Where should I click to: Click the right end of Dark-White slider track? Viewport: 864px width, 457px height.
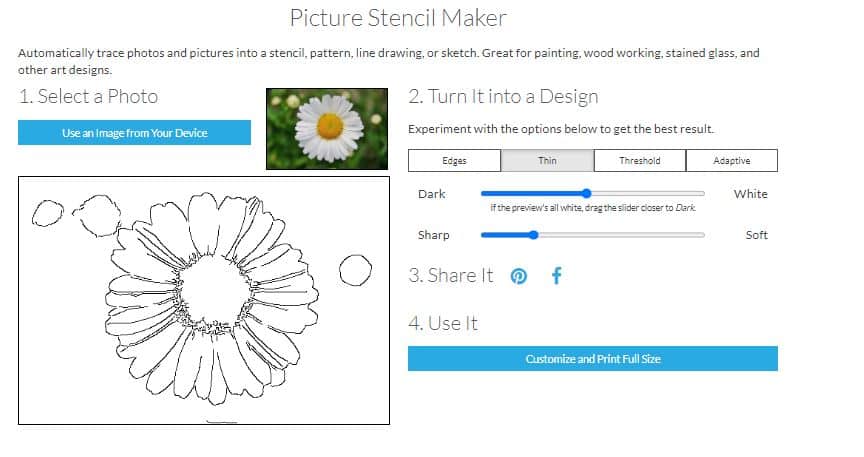tap(702, 193)
